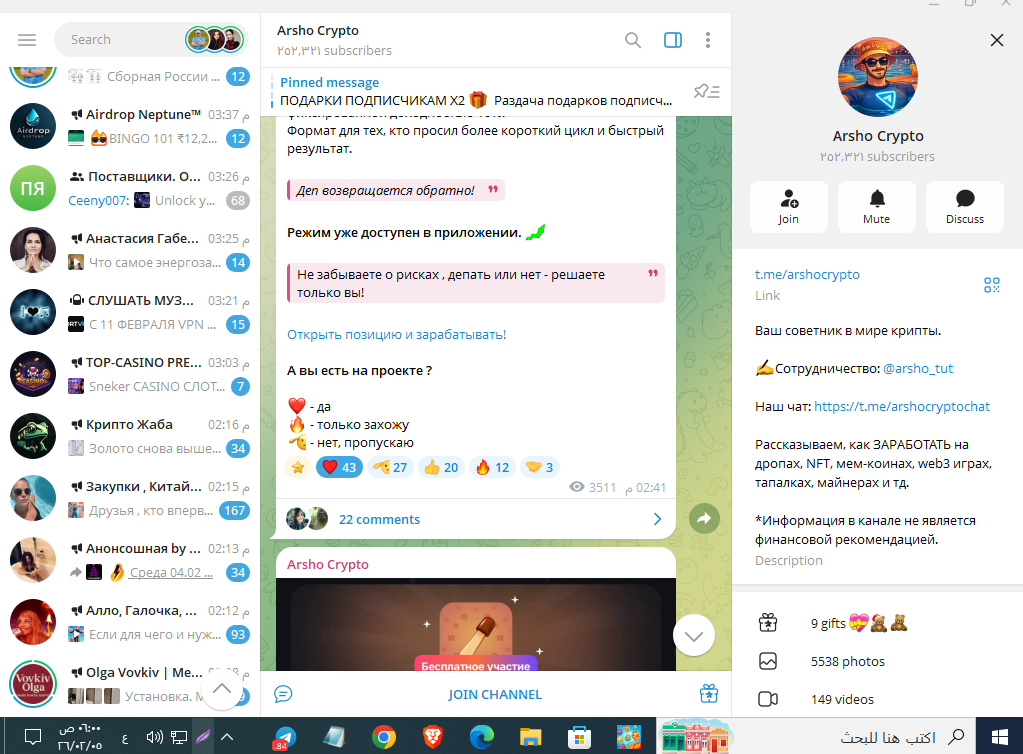Toggle the right info side panel
This screenshot has height=754, width=1023.
click(673, 40)
